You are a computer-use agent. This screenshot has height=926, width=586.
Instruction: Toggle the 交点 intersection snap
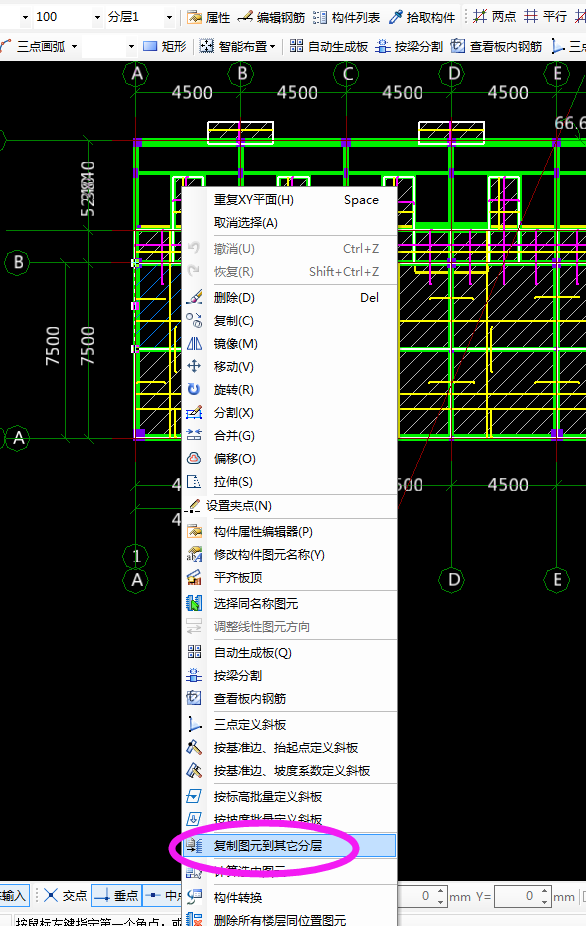pyautogui.click(x=66, y=896)
